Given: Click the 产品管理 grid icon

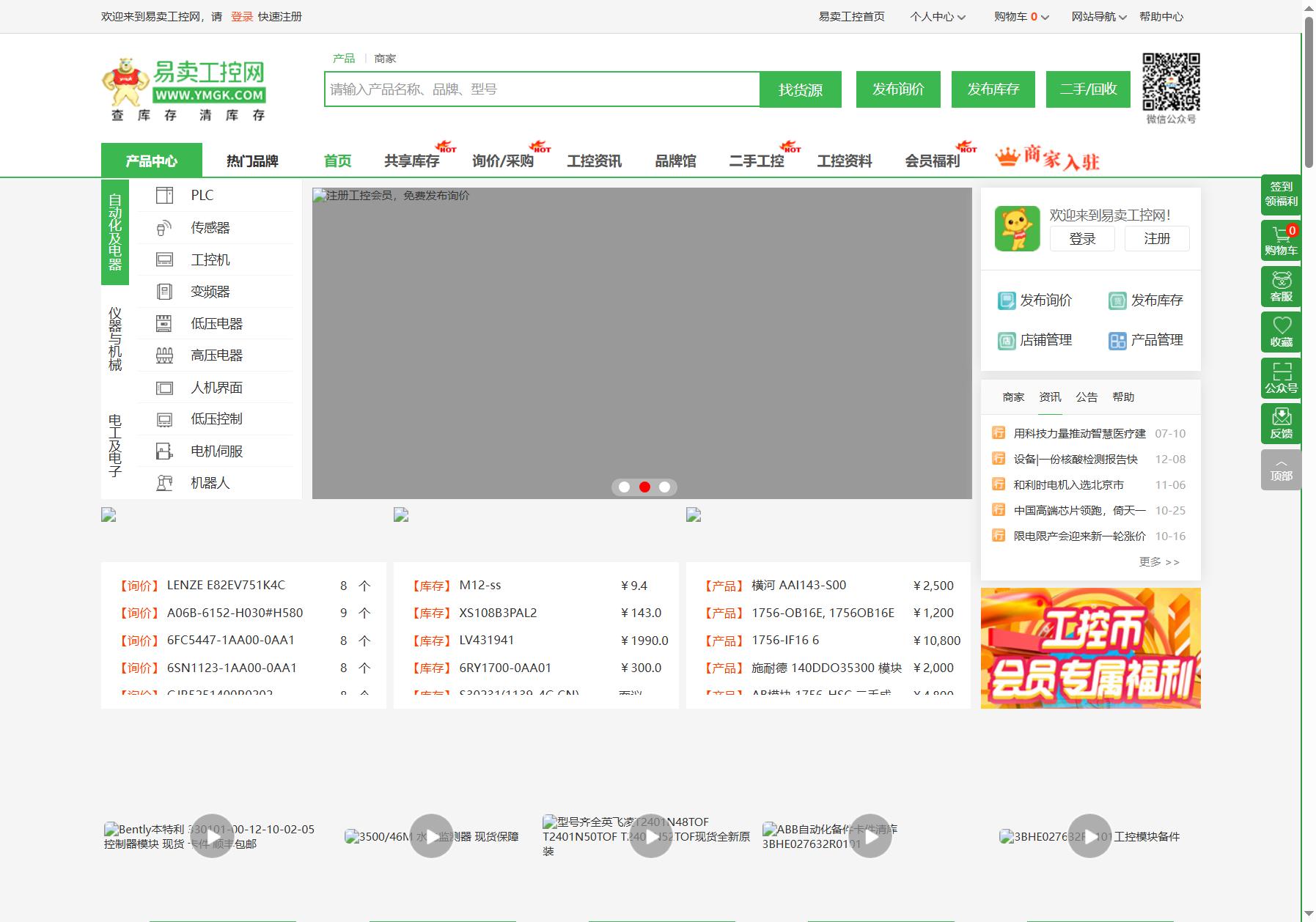Looking at the screenshot, I should [1117, 340].
